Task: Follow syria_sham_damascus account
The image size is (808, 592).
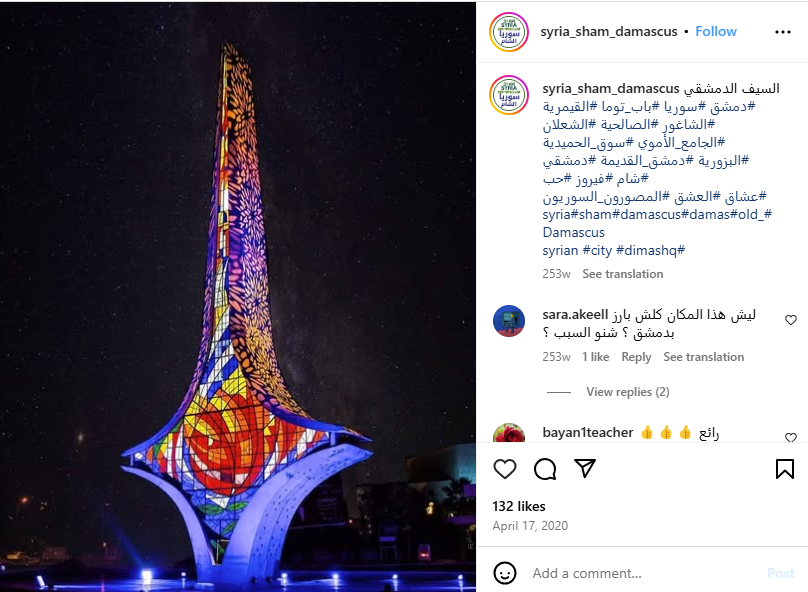Action: (x=716, y=31)
